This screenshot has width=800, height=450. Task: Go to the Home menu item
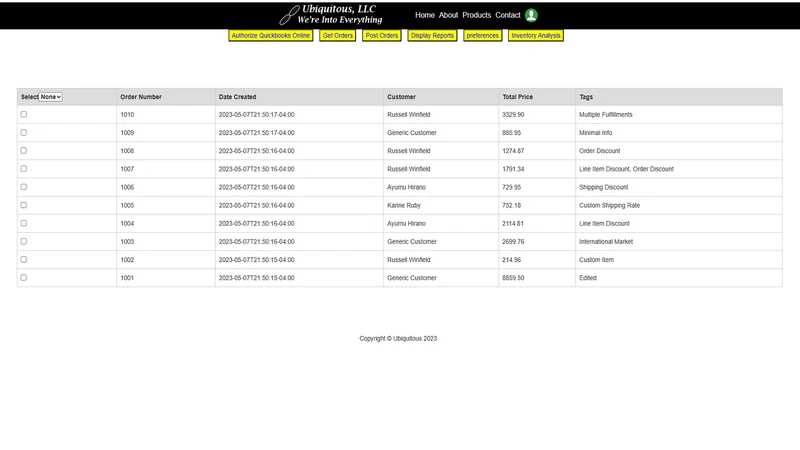[424, 15]
